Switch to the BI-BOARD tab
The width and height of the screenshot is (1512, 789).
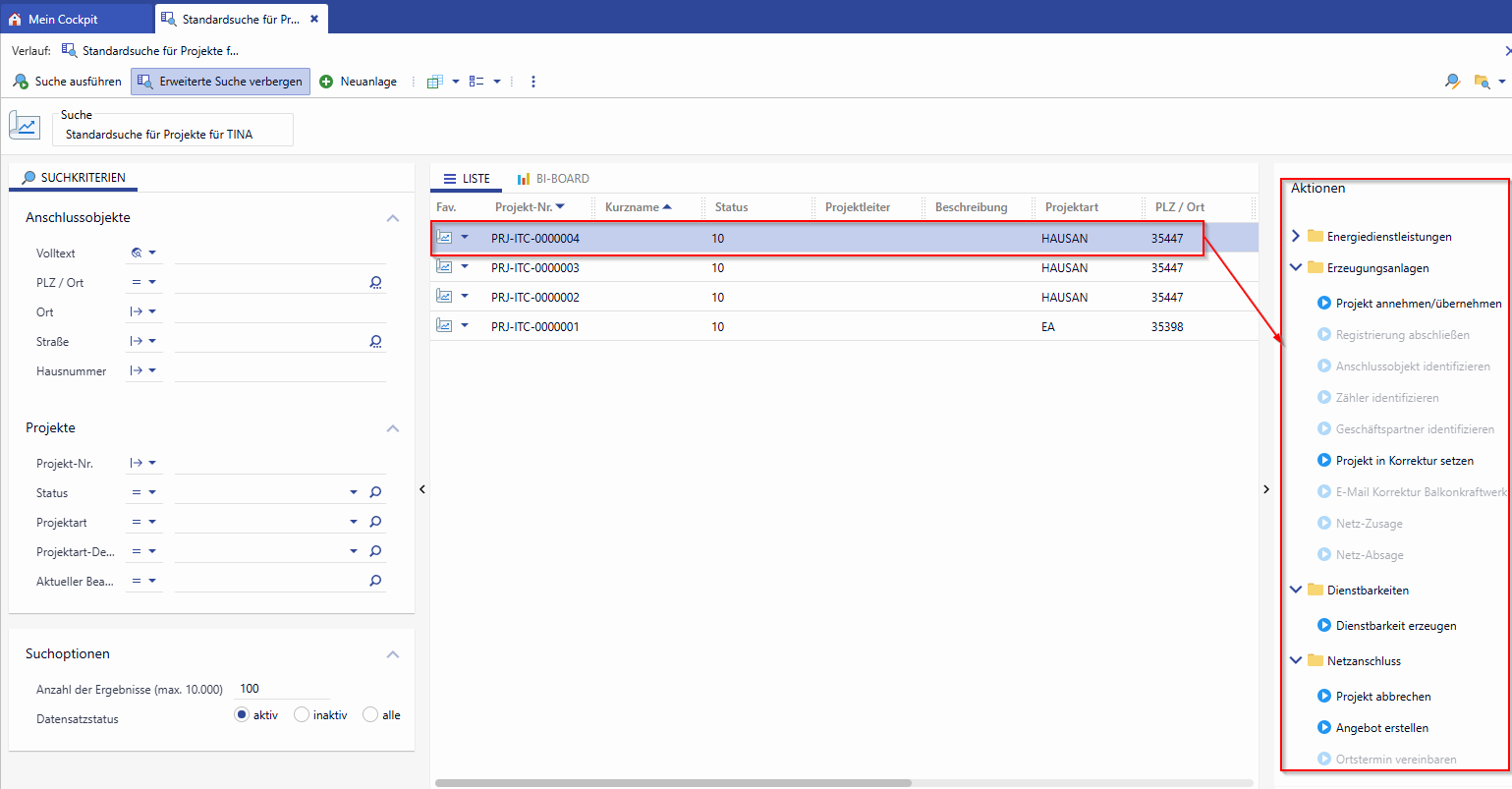553,179
